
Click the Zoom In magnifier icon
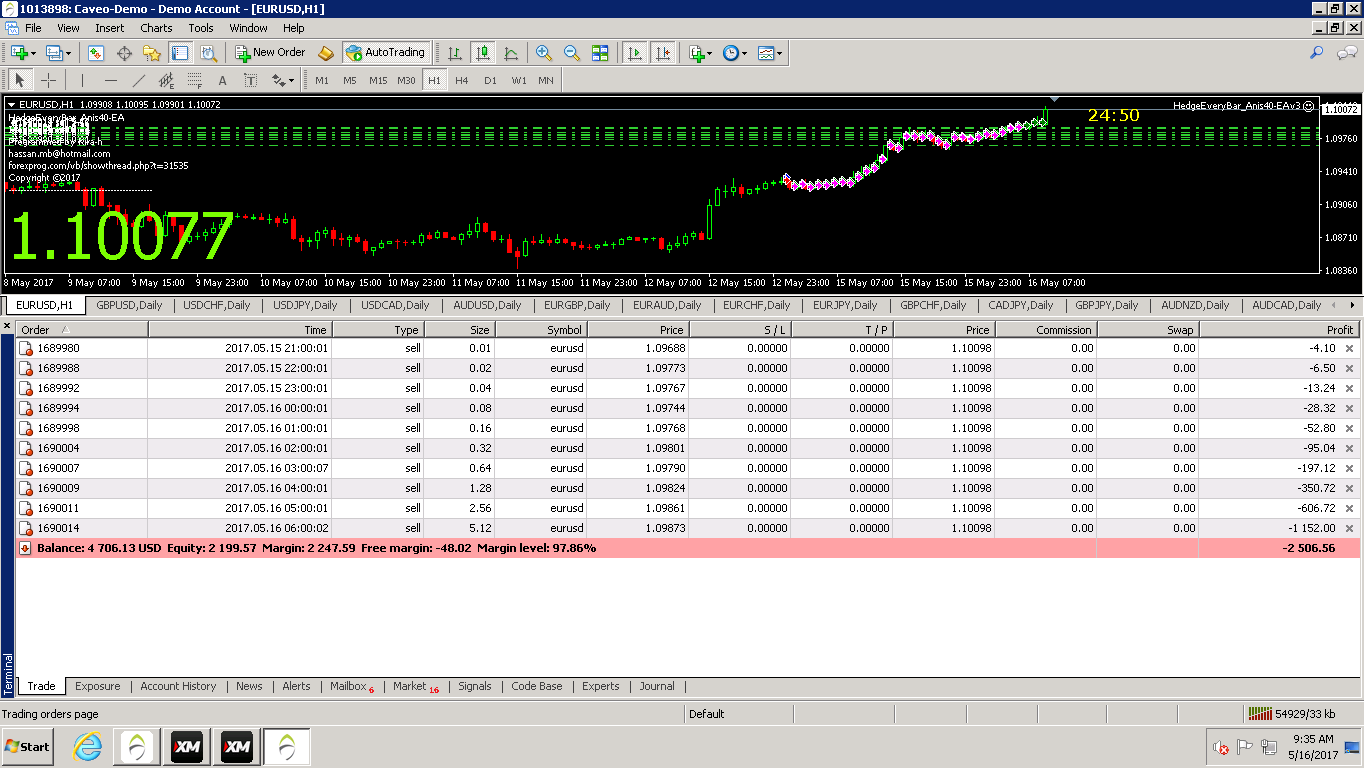click(x=544, y=53)
